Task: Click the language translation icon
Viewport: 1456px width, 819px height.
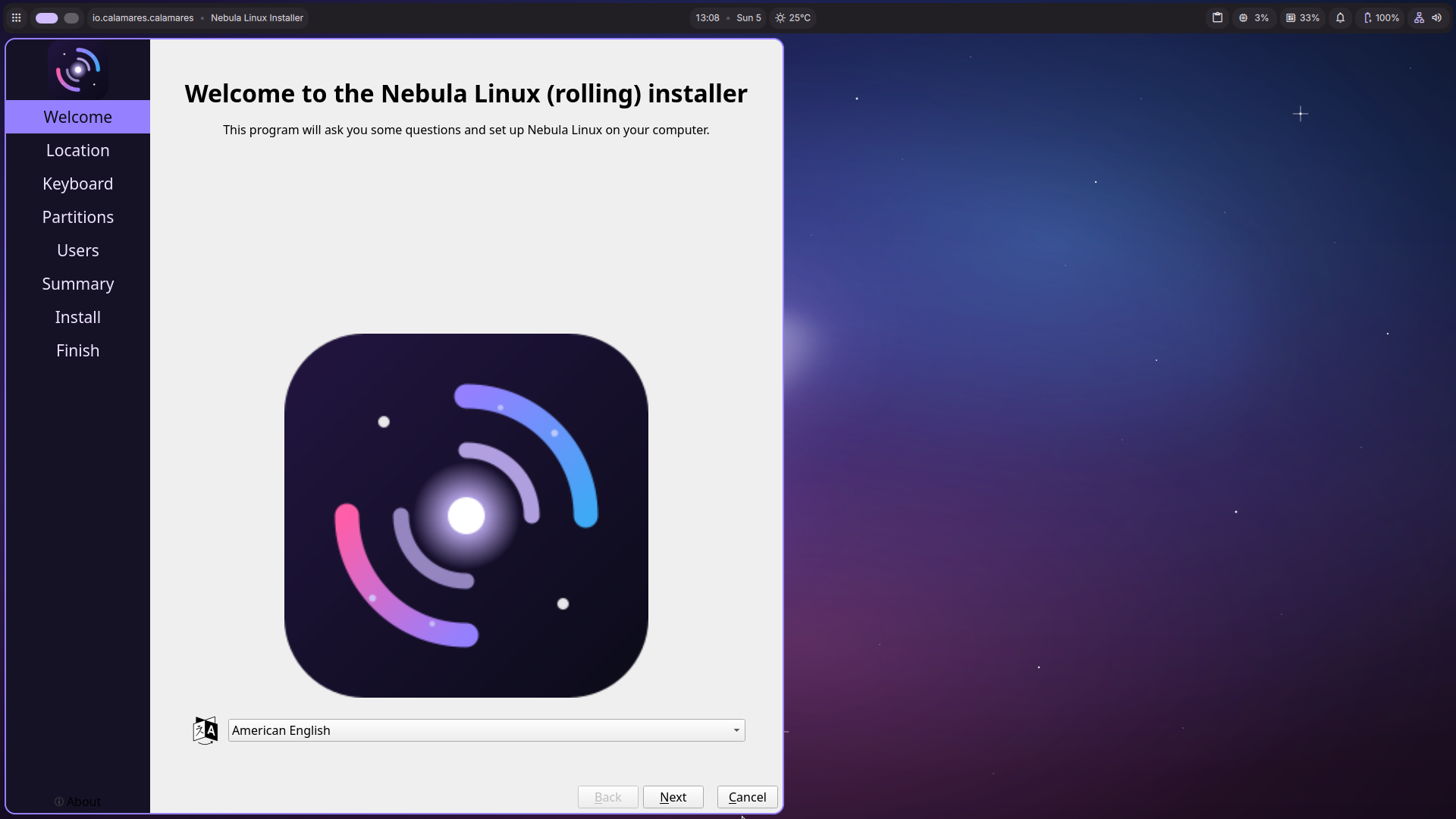Action: click(x=205, y=730)
